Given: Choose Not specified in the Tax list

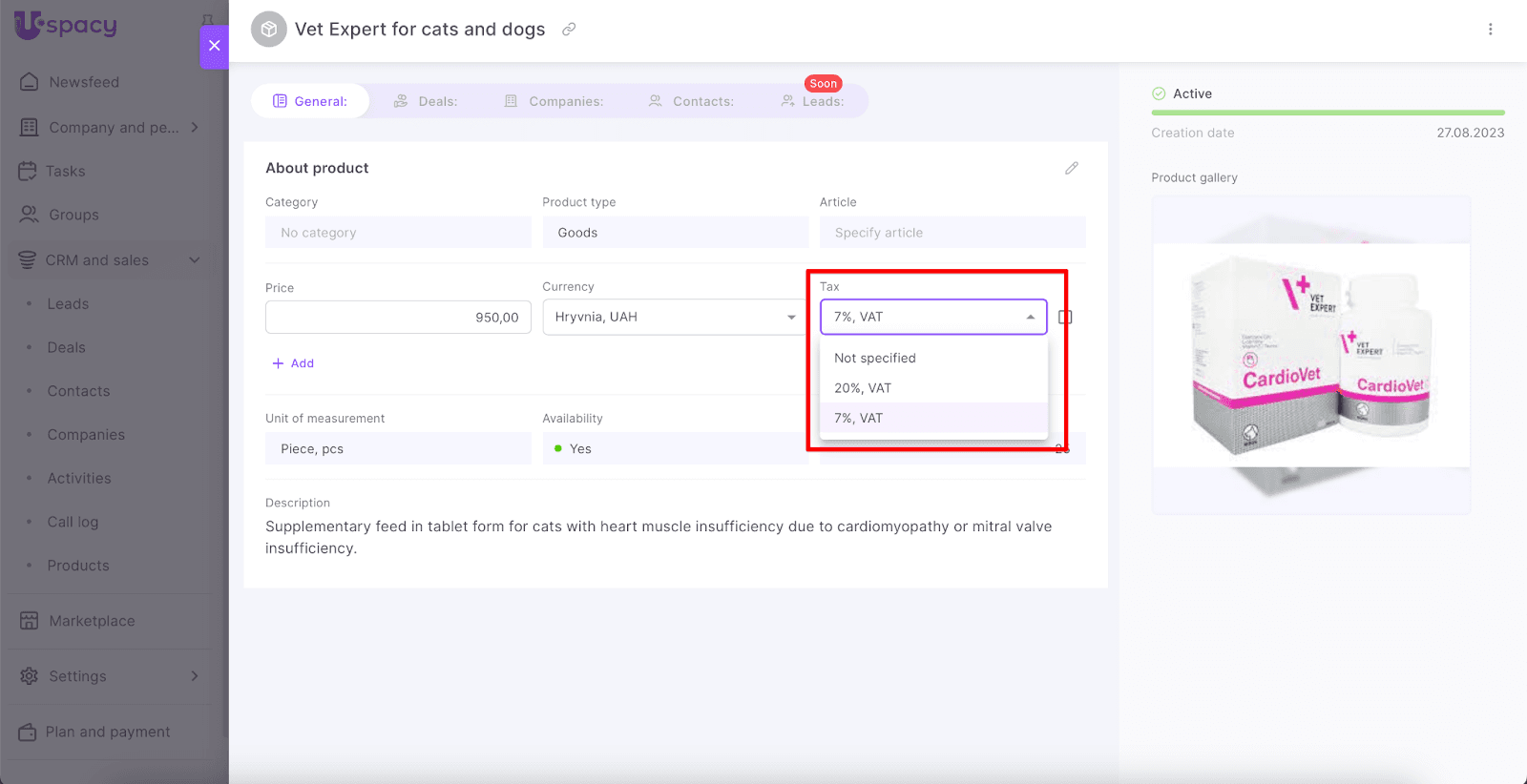Looking at the screenshot, I should point(875,358).
